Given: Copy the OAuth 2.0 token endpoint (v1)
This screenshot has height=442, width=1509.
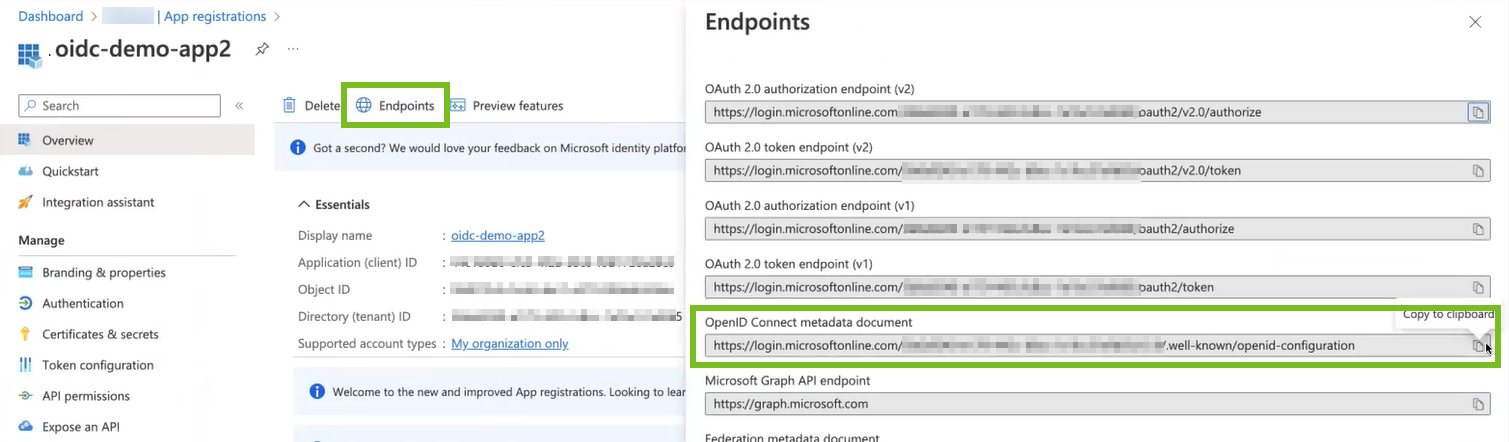Looking at the screenshot, I should pyautogui.click(x=1477, y=287).
